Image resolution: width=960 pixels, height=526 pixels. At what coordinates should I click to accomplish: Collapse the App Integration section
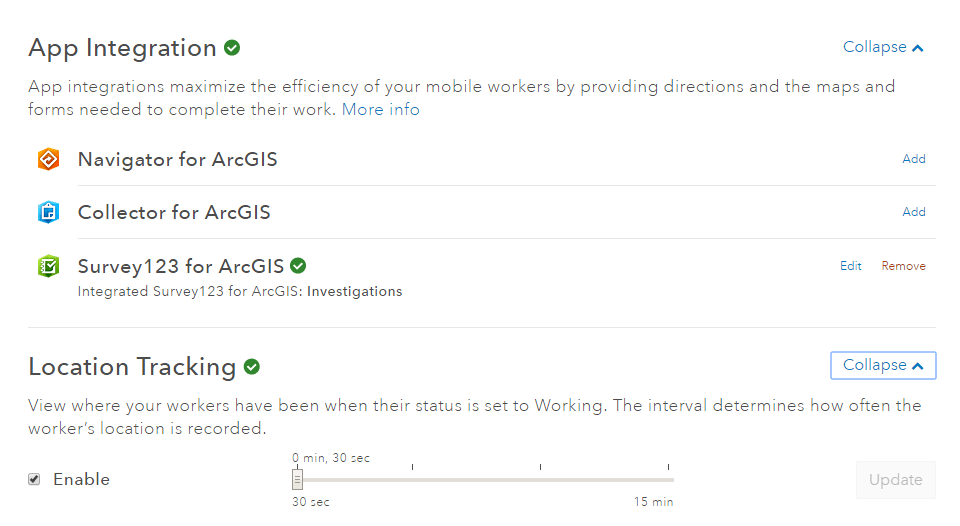(x=883, y=47)
